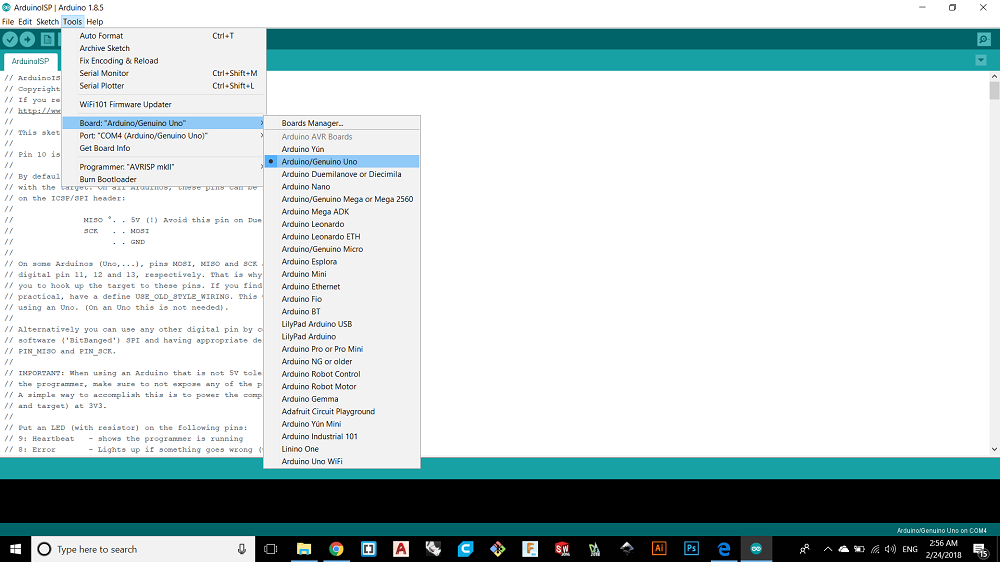Select Arduino Fio board

coord(342,299)
